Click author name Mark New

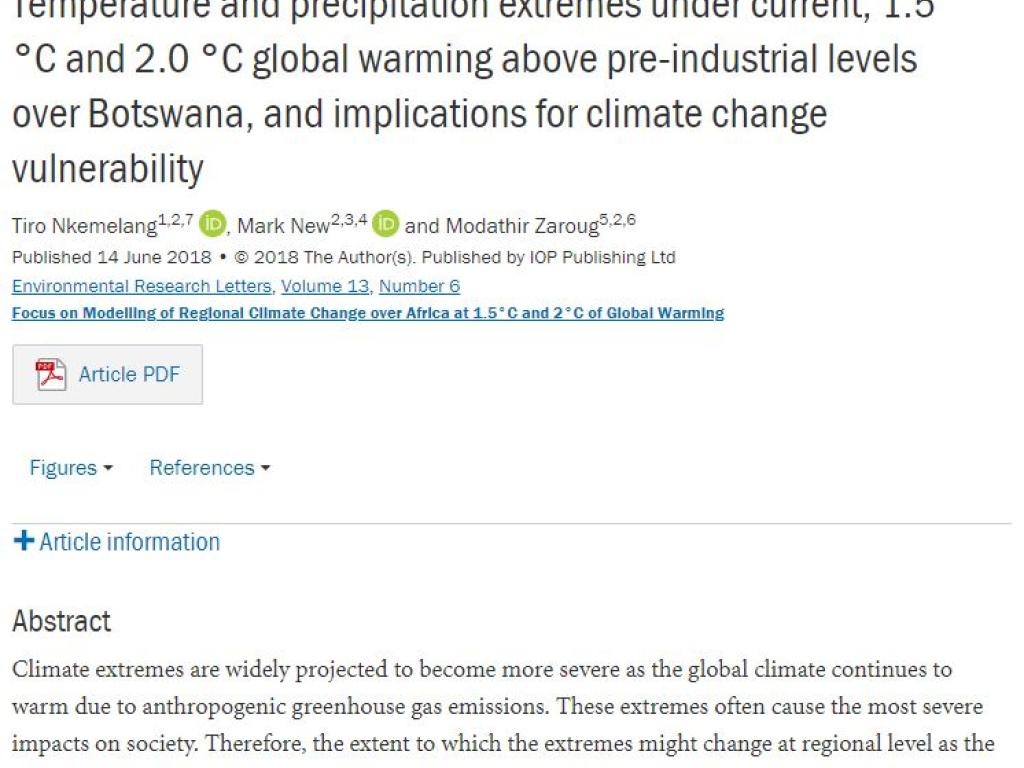coord(283,226)
